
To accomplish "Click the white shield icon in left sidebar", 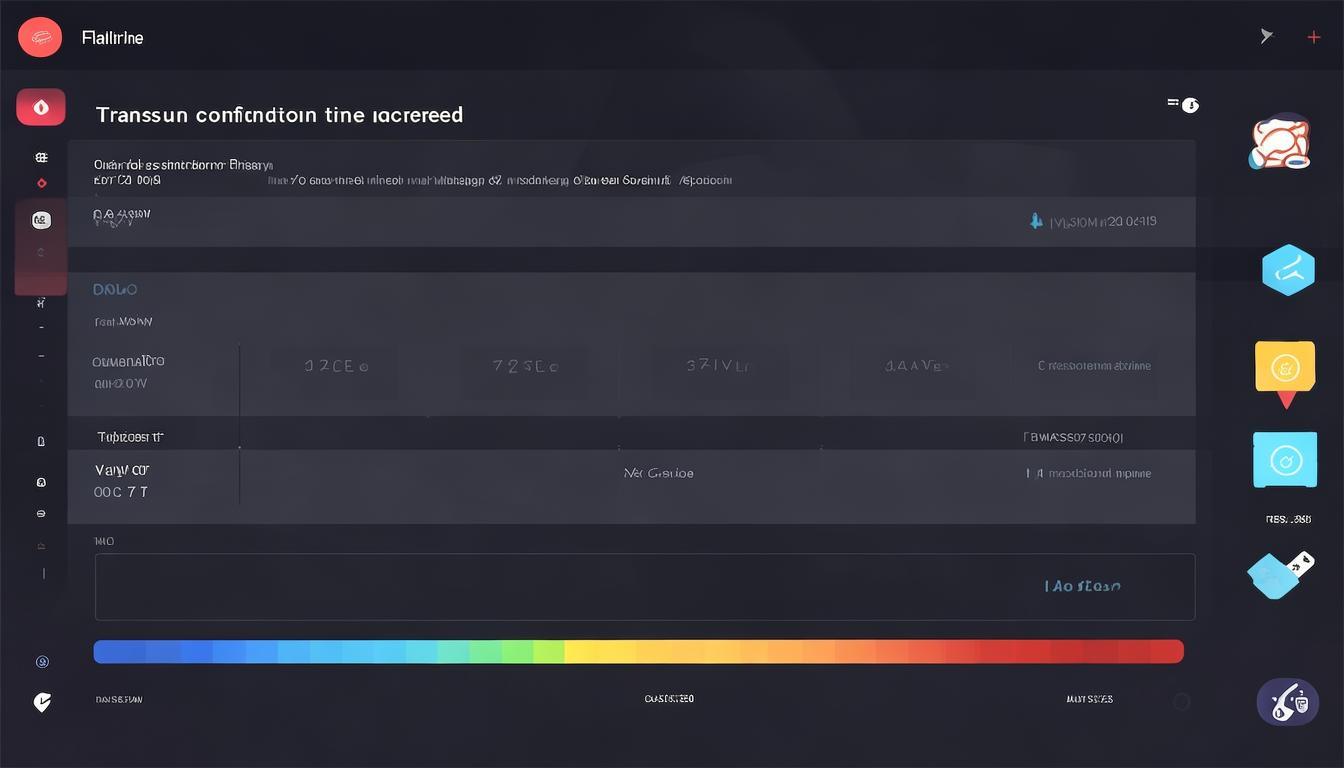I will [41, 702].
